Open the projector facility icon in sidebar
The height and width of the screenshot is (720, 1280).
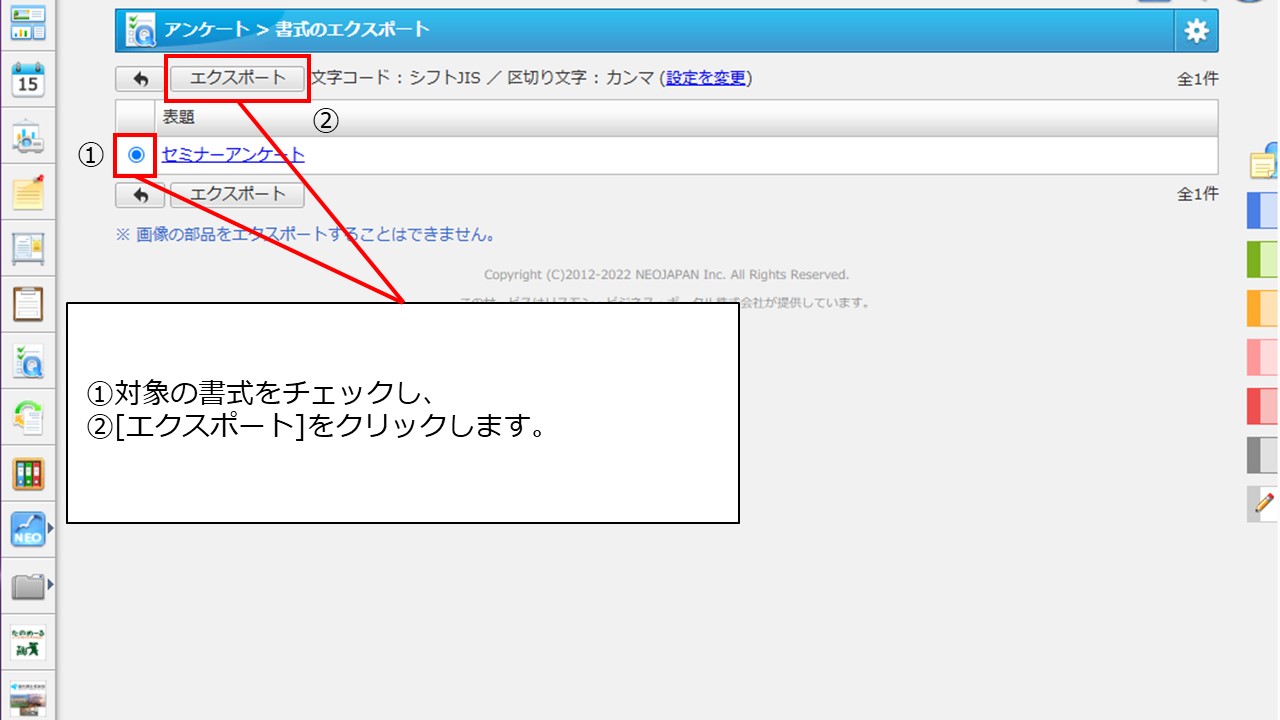click(x=28, y=137)
